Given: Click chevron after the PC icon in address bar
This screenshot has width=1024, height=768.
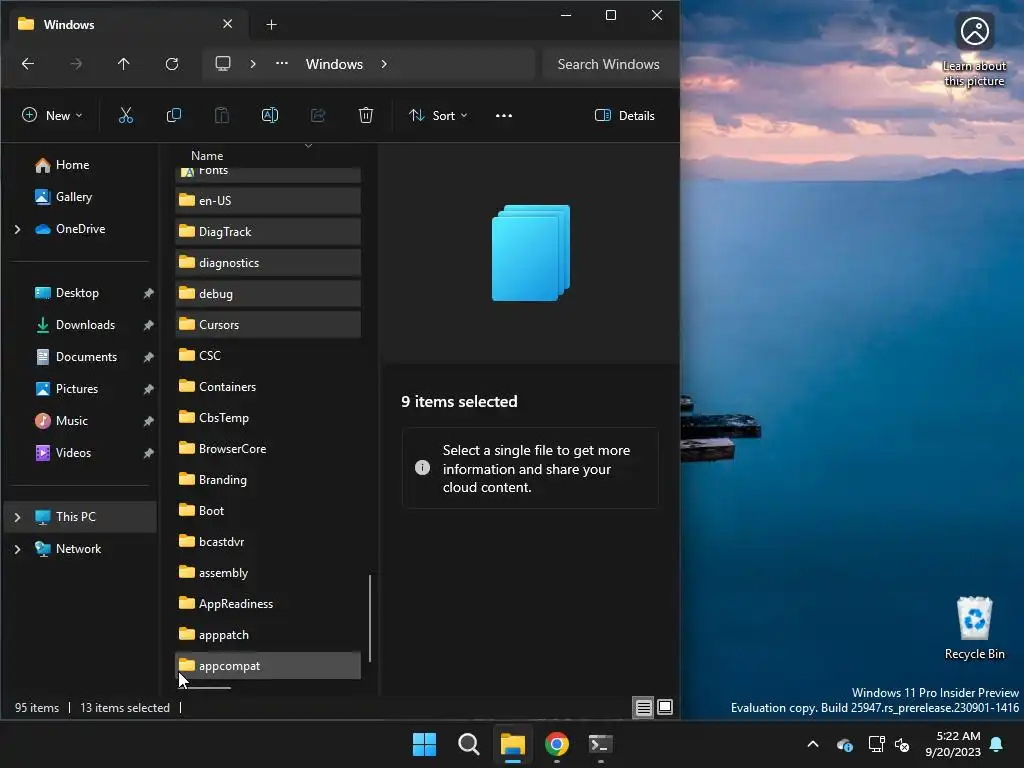Looking at the screenshot, I should 253,64.
